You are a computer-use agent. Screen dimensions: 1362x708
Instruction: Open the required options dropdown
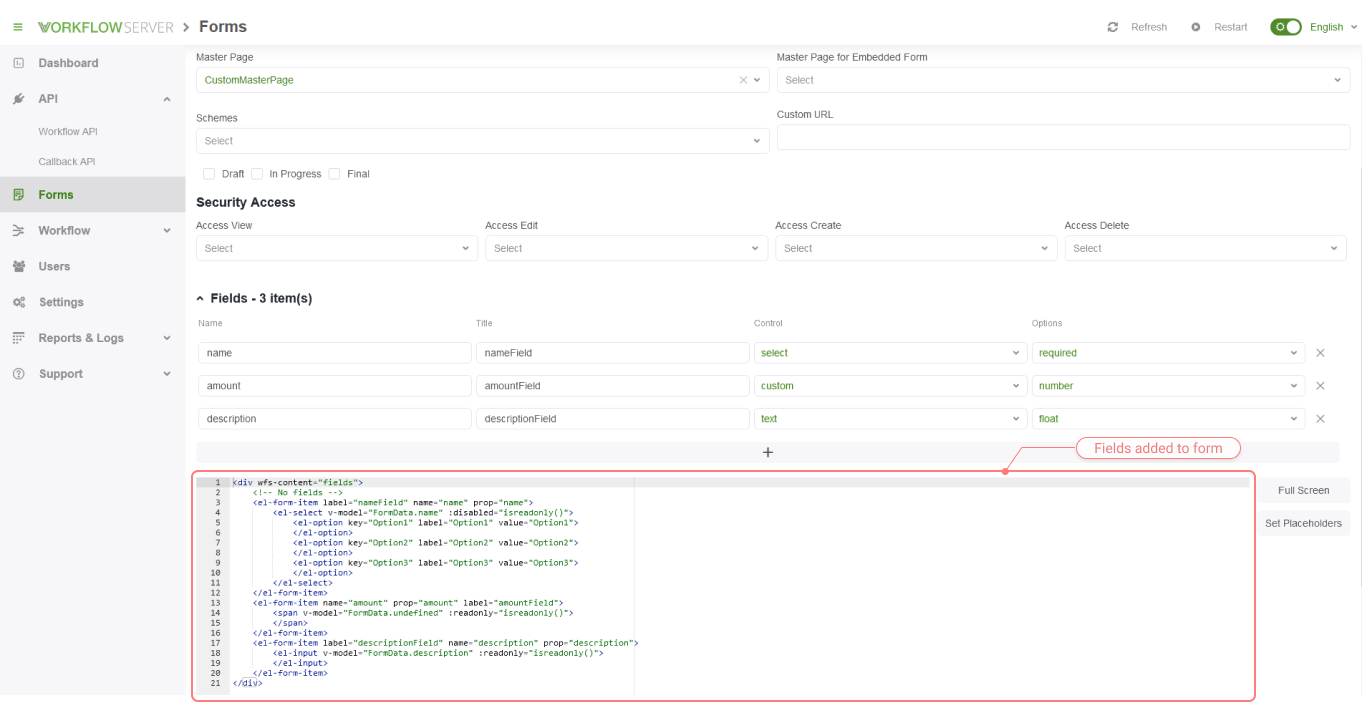pos(1168,353)
